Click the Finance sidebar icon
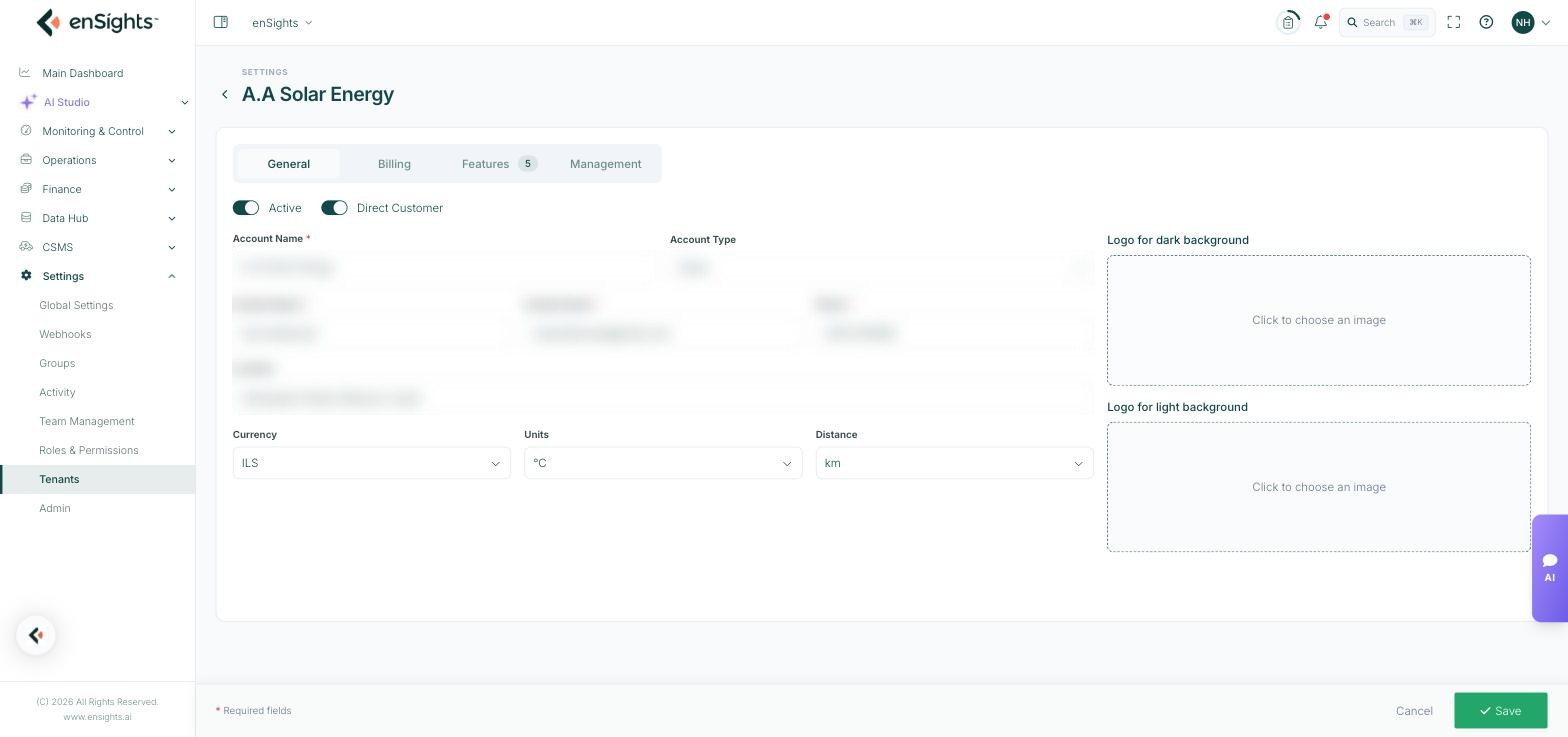The image size is (1568, 737). pos(26,189)
